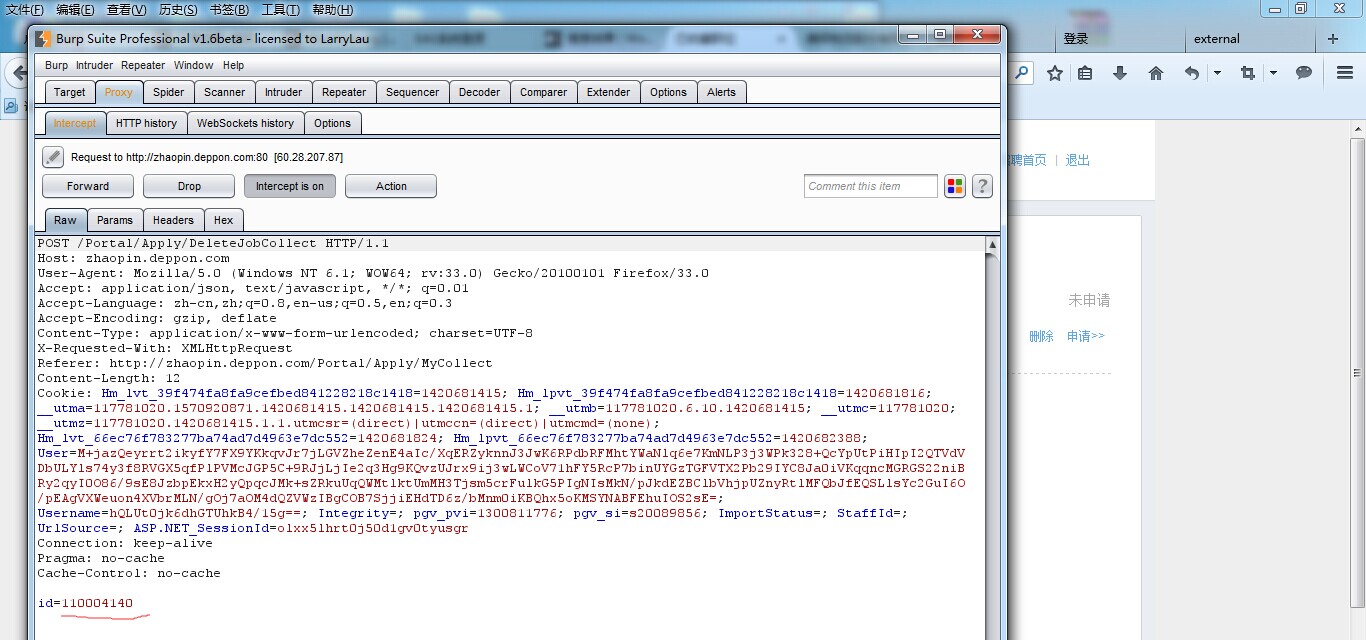Open the Help menu in Burp
This screenshot has width=1366, height=640.
coord(233,65)
